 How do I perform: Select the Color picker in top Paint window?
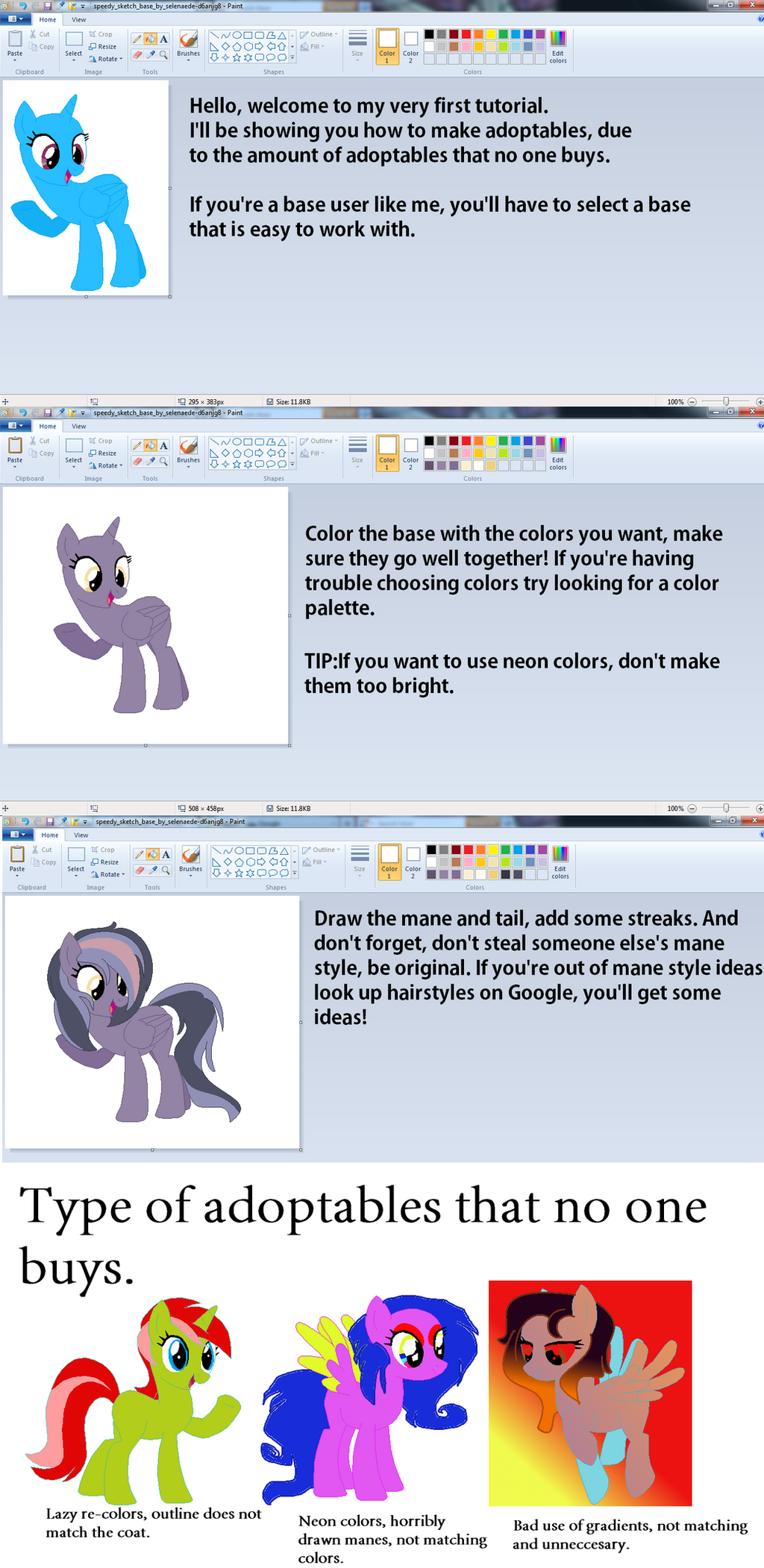point(150,54)
